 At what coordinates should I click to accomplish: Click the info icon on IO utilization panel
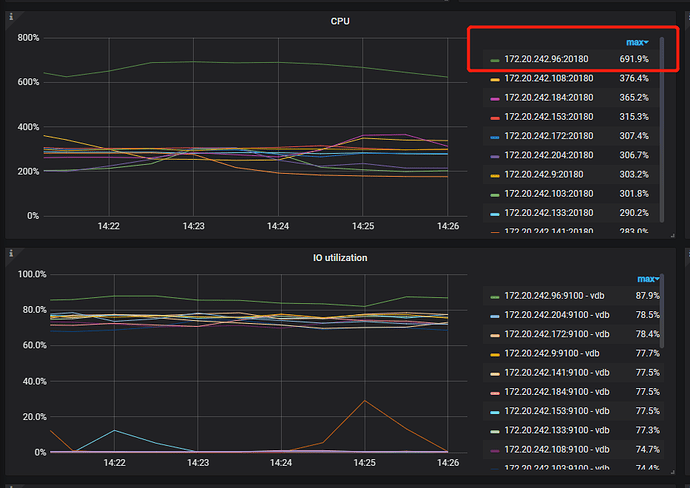coord(10,254)
